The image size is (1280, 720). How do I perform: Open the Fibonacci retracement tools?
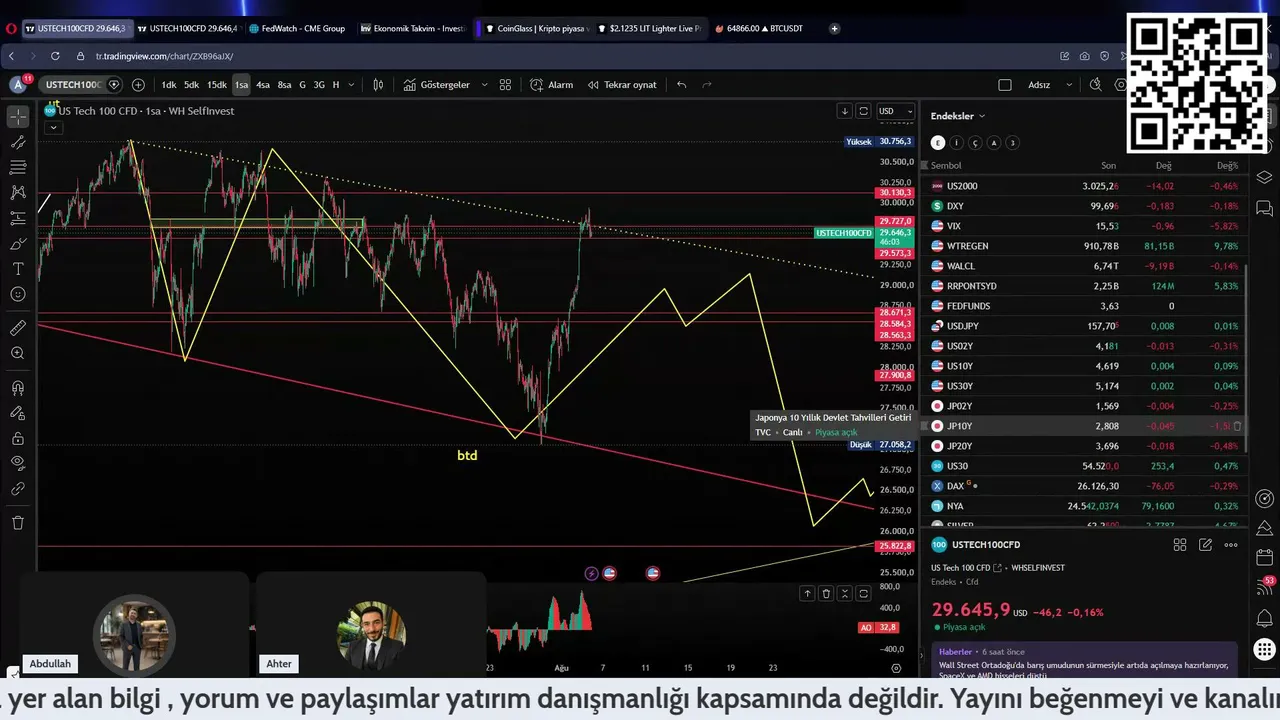(18, 167)
